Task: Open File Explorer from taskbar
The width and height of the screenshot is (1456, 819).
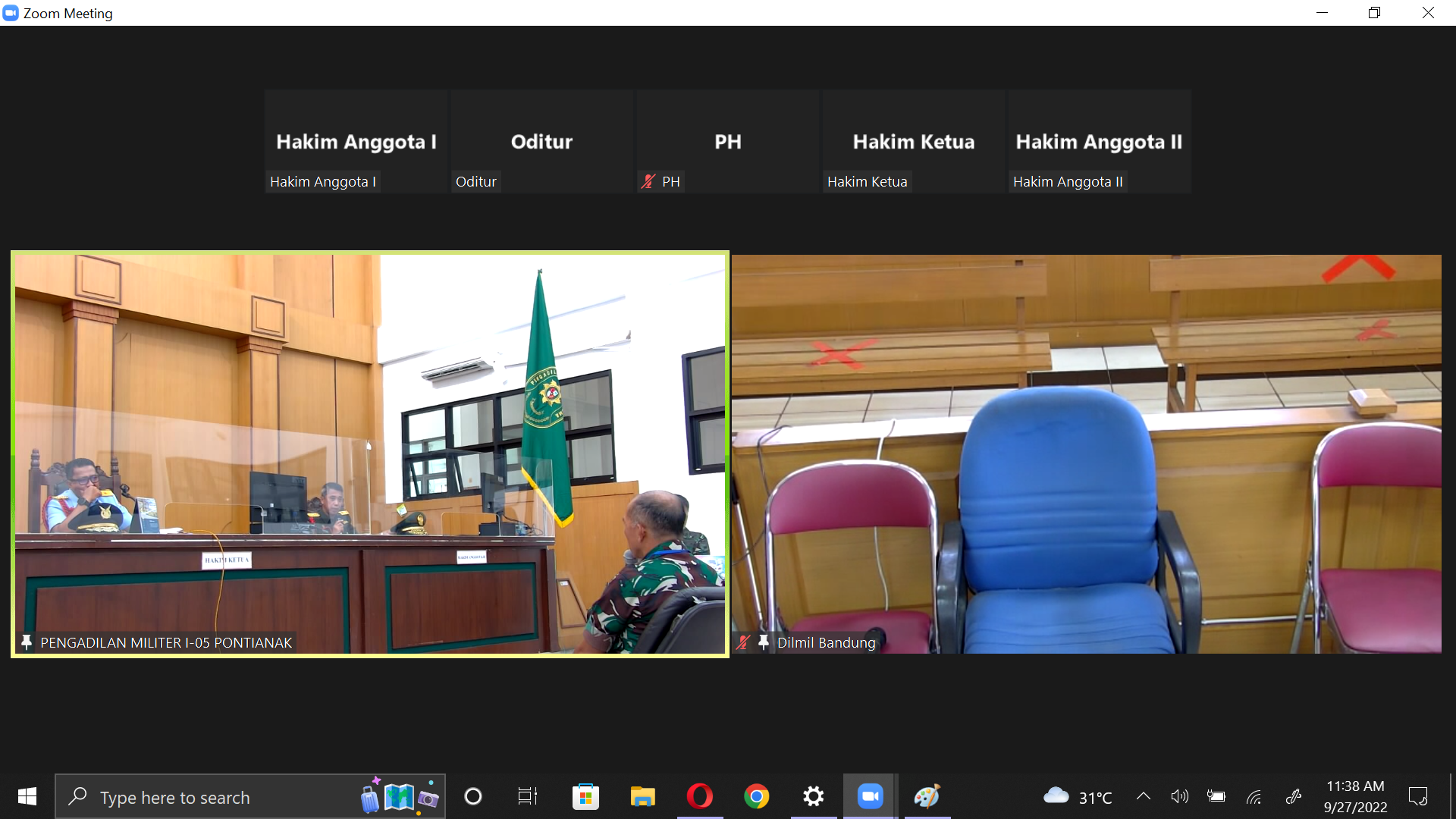Action: tap(642, 796)
